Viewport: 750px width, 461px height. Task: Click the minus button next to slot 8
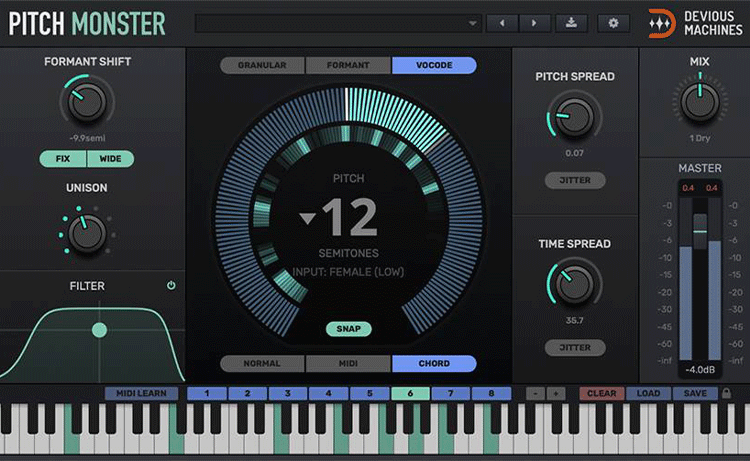coord(535,393)
